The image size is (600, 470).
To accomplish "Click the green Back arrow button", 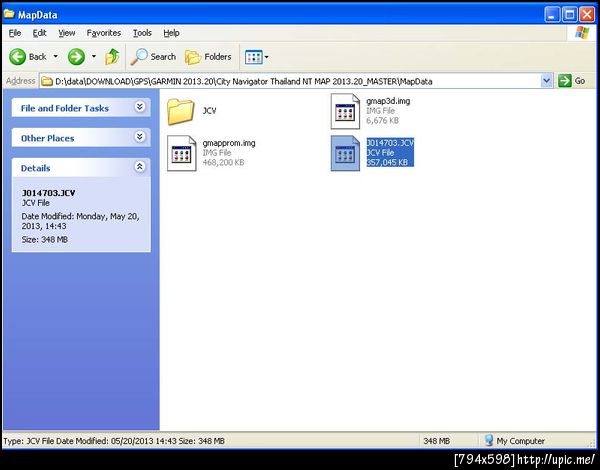I will (18, 57).
